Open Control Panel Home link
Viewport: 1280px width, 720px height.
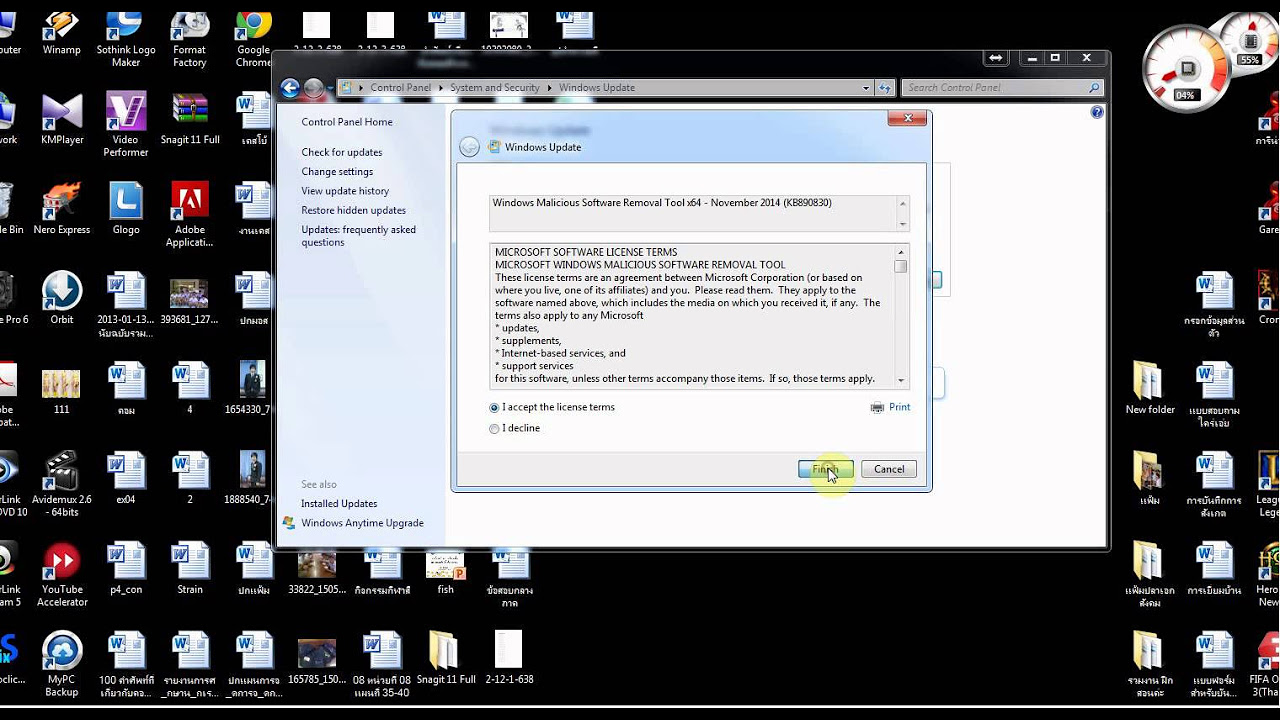tap(347, 122)
